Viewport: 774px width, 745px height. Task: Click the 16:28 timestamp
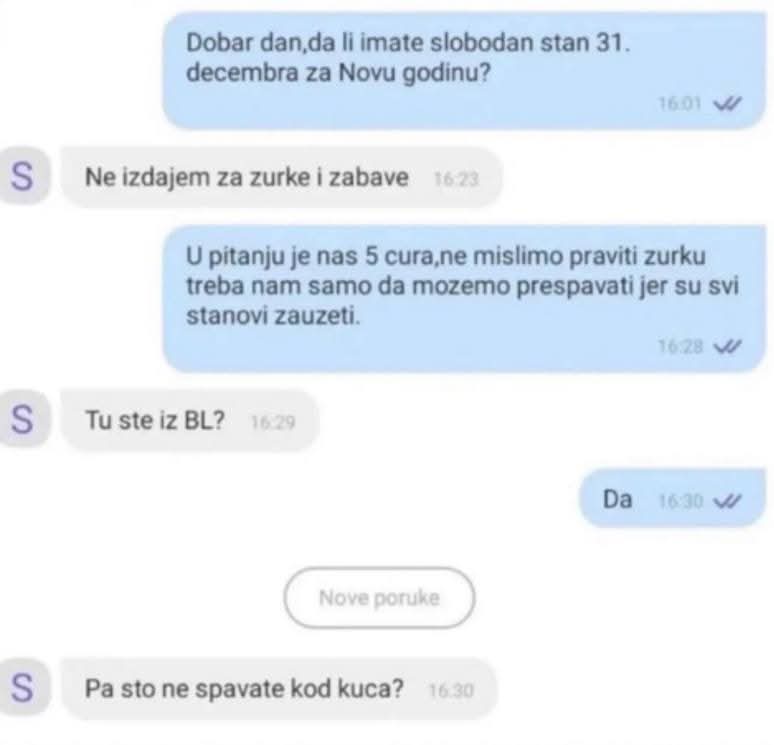680,347
